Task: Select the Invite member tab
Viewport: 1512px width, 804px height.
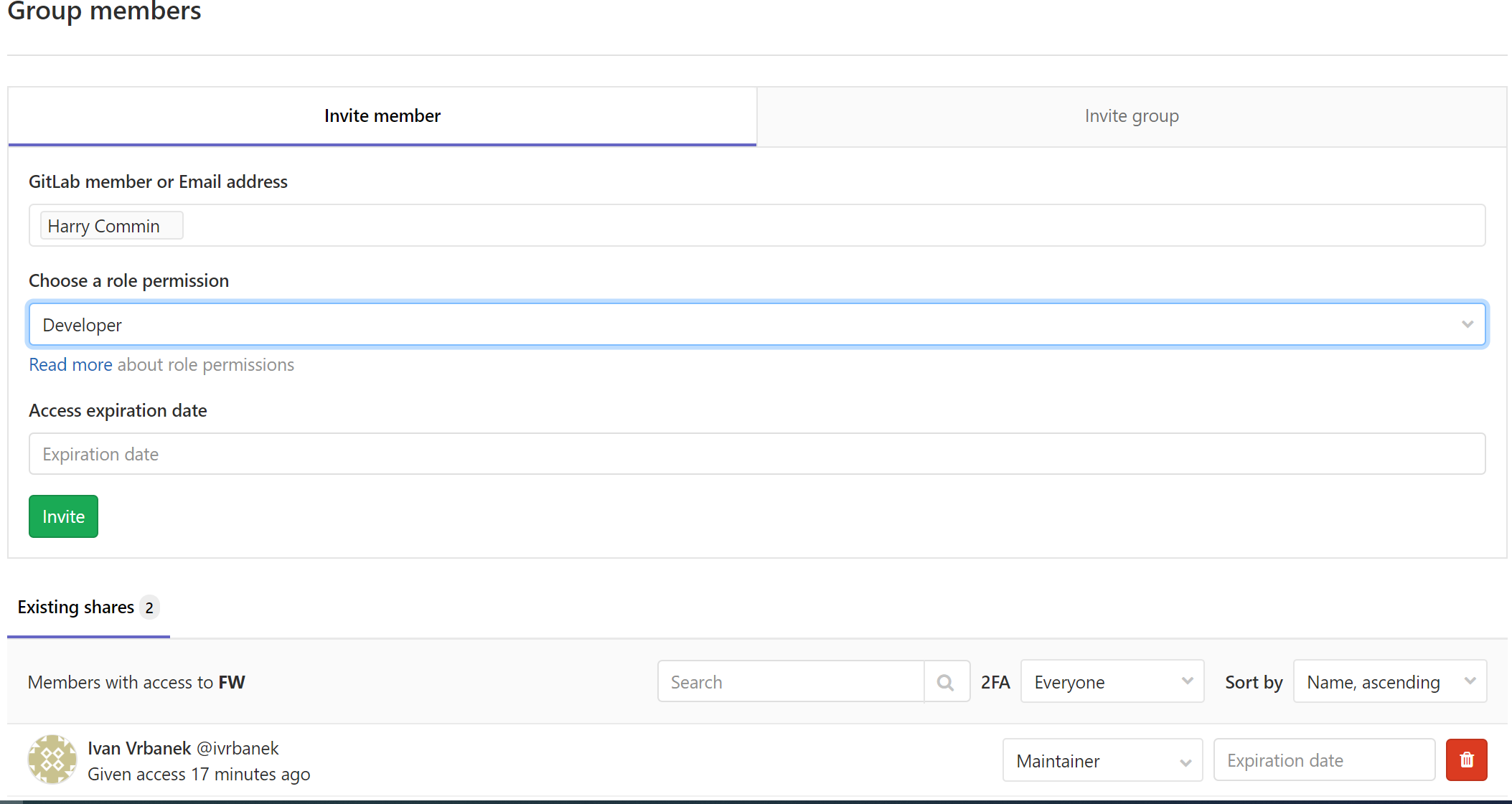Action: (x=382, y=116)
